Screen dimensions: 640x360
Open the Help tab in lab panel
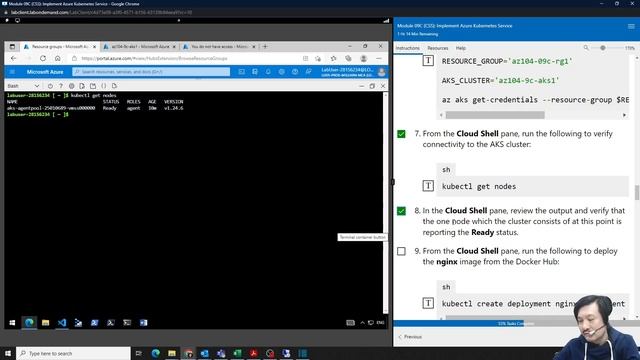tap(461, 48)
